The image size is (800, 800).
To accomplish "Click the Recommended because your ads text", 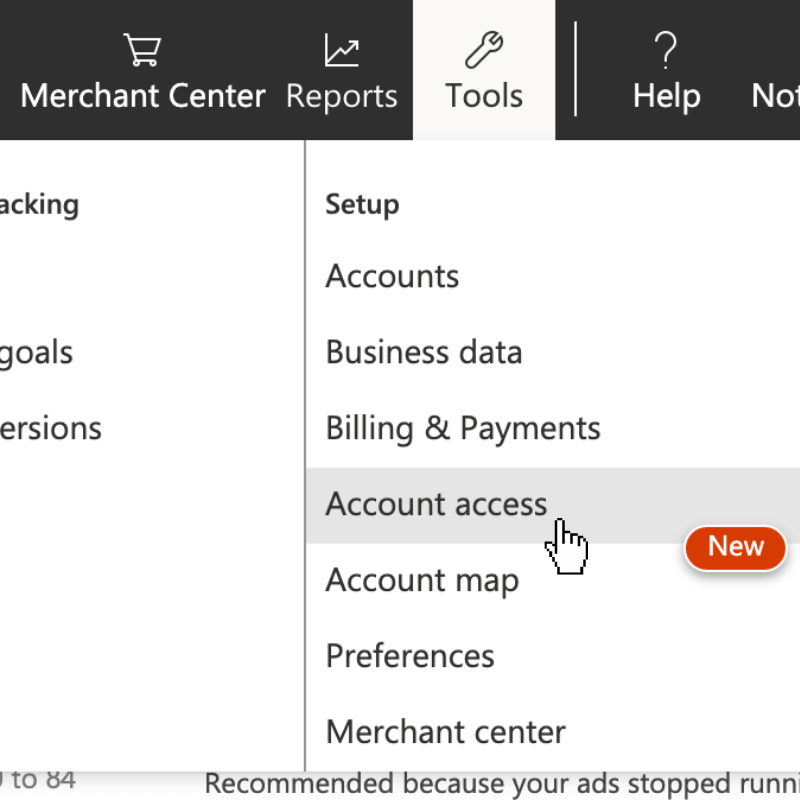I will (502, 784).
